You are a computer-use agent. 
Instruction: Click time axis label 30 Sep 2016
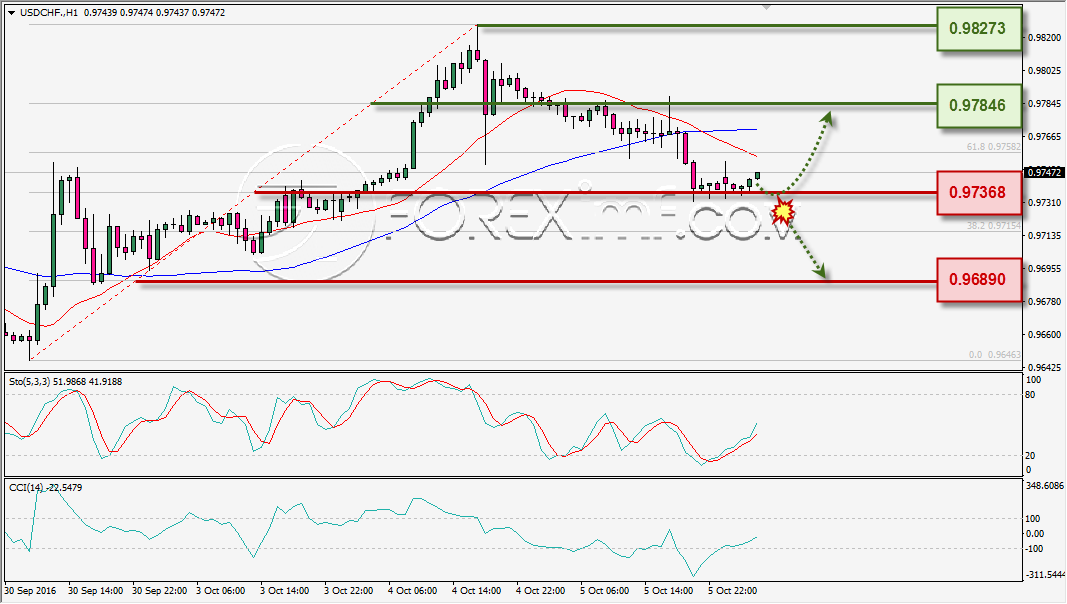coord(30,590)
